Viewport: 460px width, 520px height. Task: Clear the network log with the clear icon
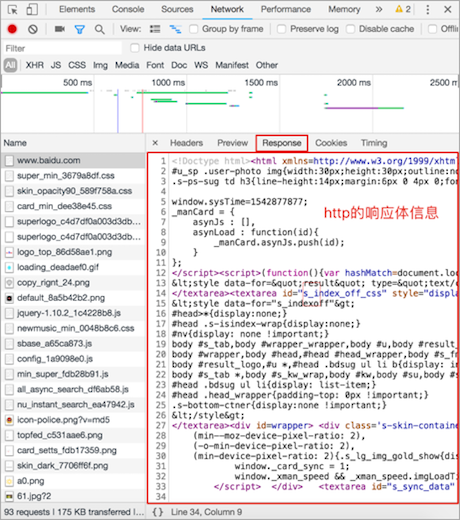point(33,29)
